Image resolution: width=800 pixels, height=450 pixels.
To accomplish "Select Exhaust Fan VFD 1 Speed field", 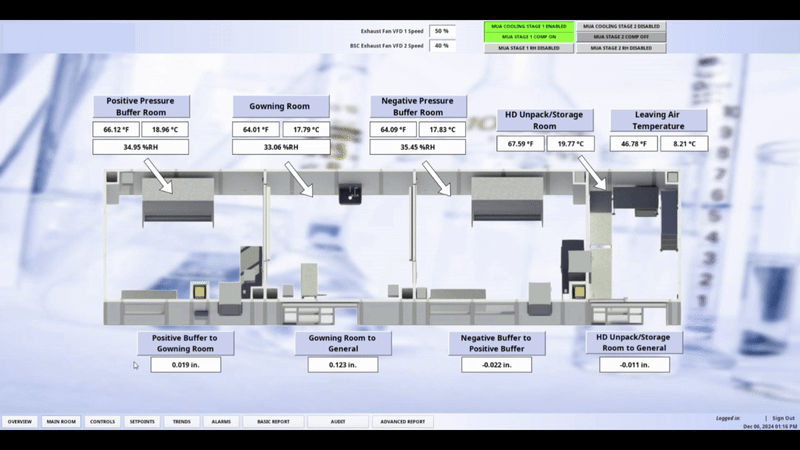I will coord(441,31).
